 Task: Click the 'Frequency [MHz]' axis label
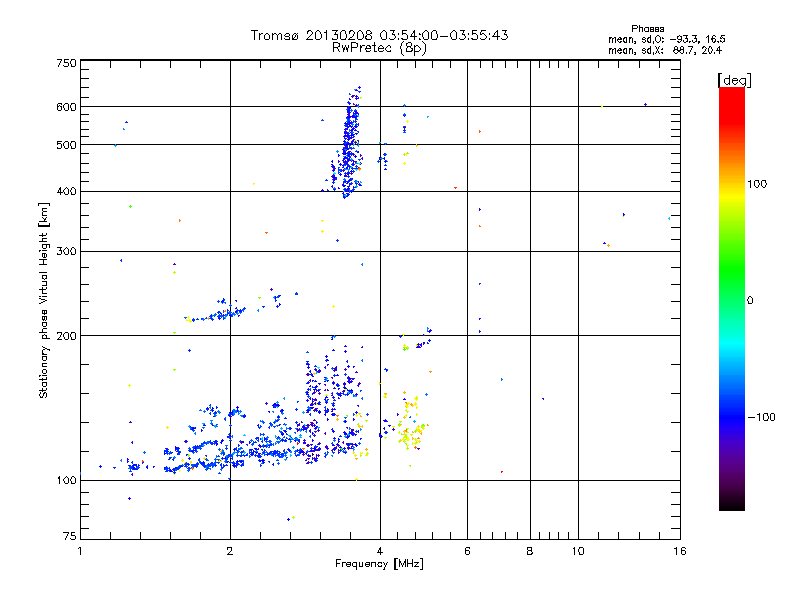[x=379, y=564]
